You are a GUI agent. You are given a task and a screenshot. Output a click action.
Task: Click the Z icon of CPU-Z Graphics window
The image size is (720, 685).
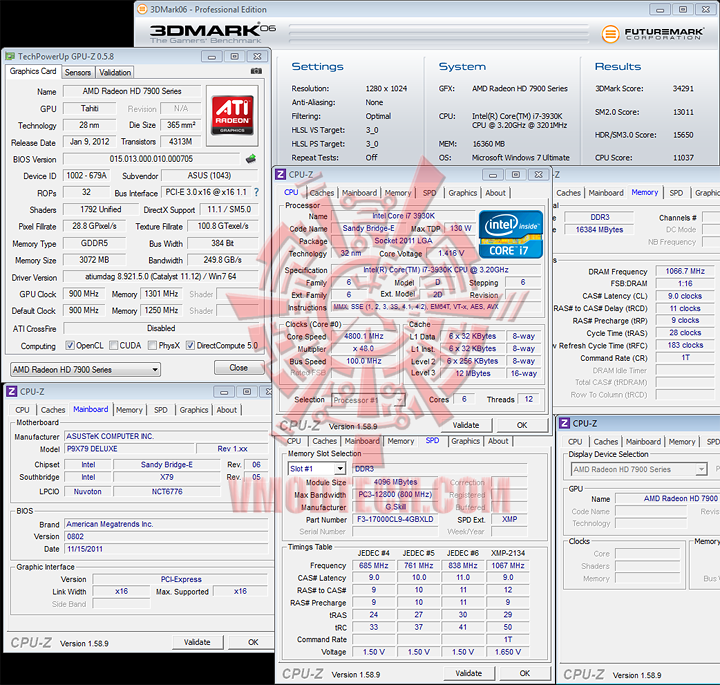click(x=565, y=423)
